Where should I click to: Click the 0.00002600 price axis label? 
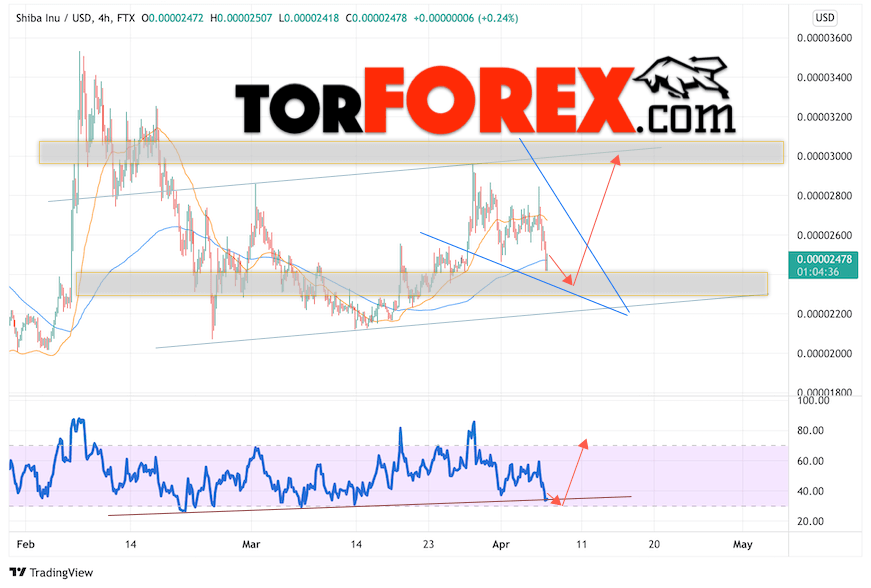(824, 235)
